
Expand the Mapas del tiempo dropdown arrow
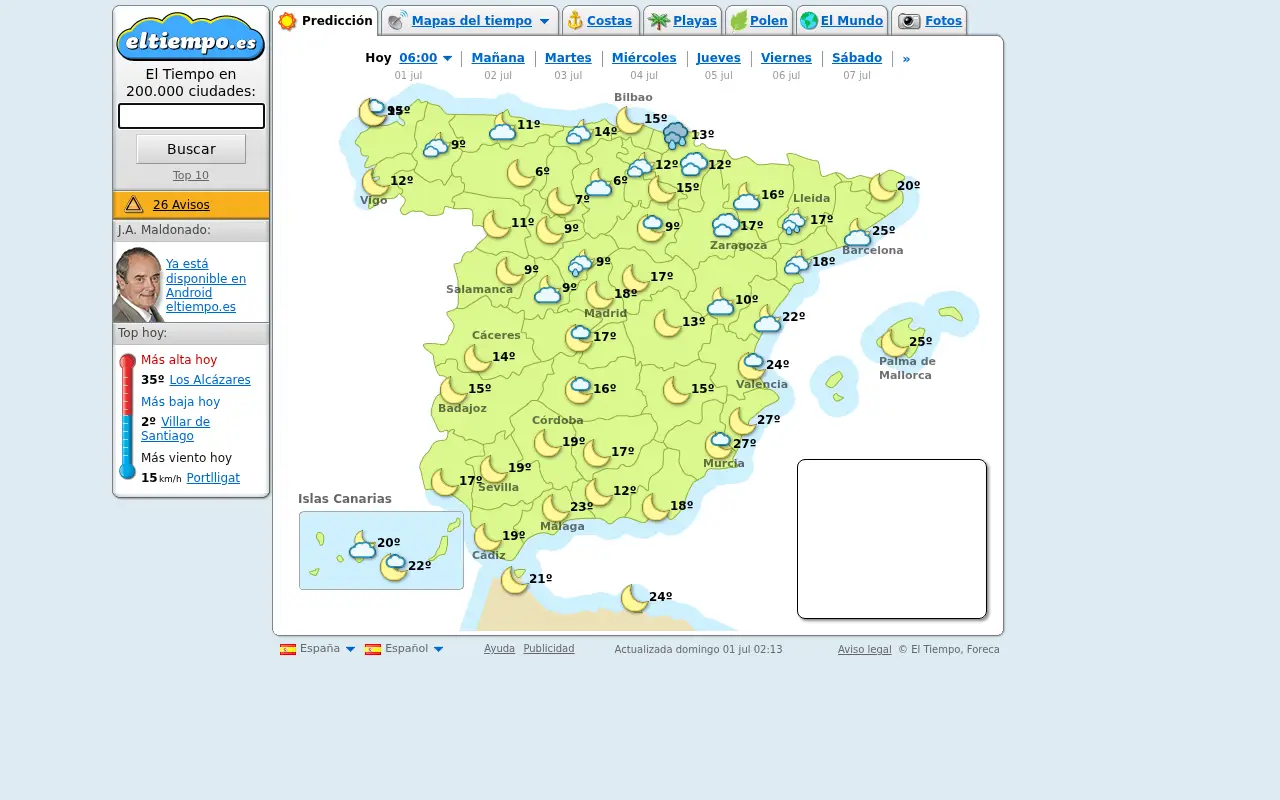coord(544,21)
